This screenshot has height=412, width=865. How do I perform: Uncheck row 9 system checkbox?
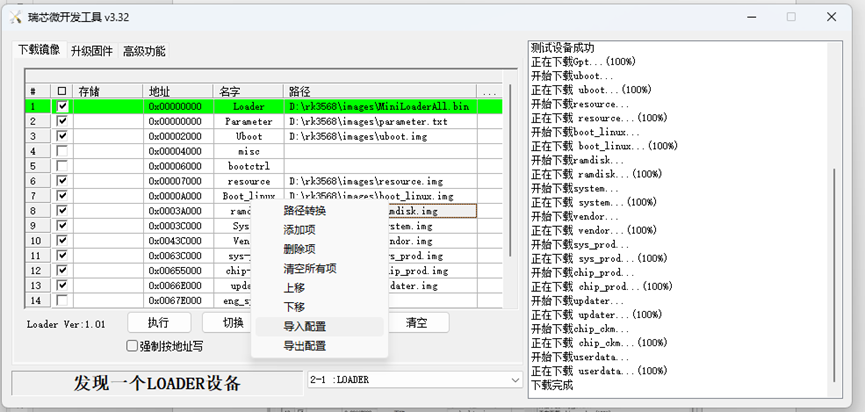point(63,225)
